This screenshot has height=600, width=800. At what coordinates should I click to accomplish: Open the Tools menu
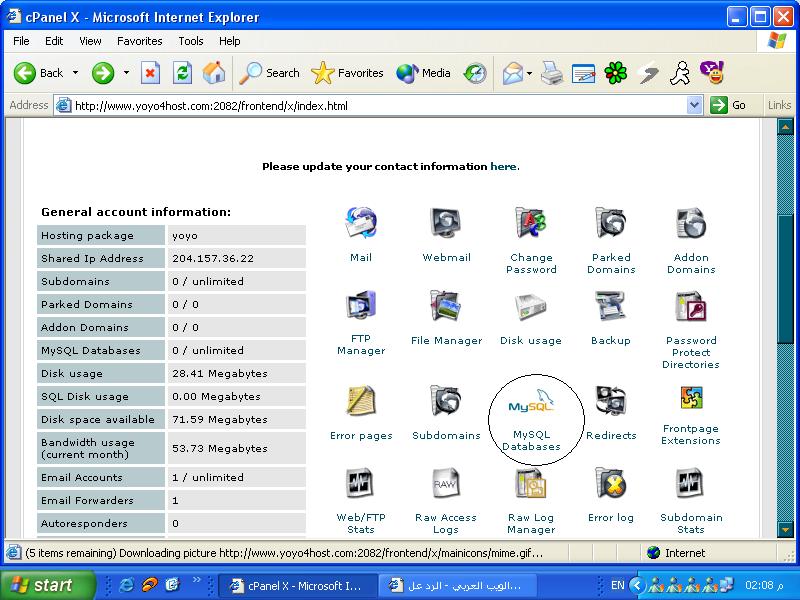coord(190,41)
